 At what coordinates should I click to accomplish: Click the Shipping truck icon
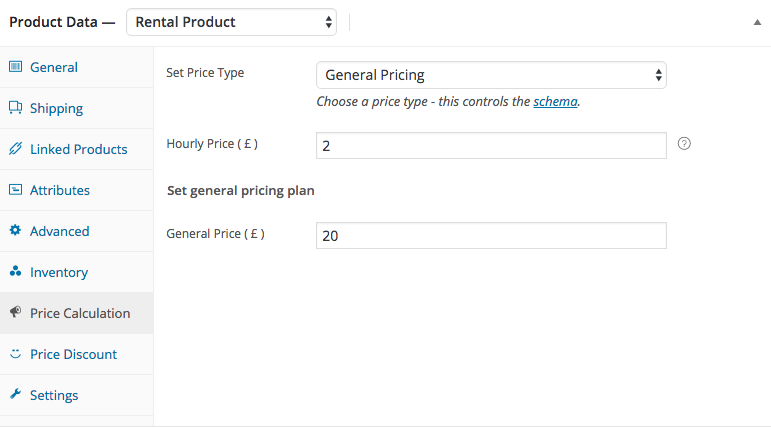click(x=15, y=108)
